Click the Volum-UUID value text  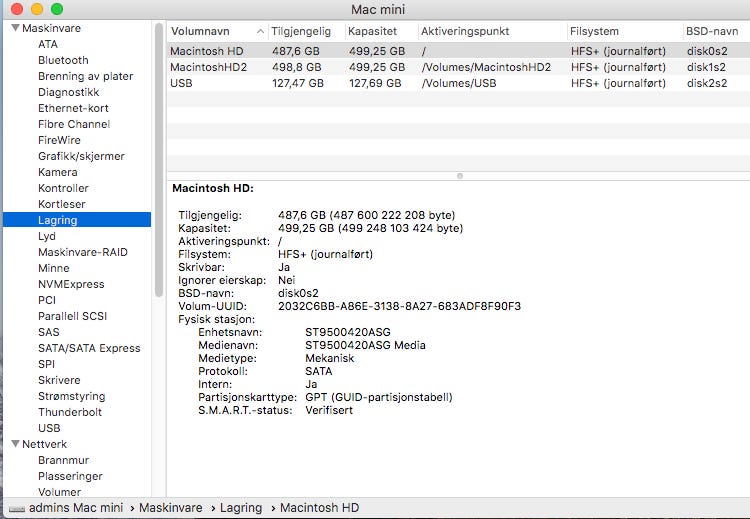click(x=399, y=306)
